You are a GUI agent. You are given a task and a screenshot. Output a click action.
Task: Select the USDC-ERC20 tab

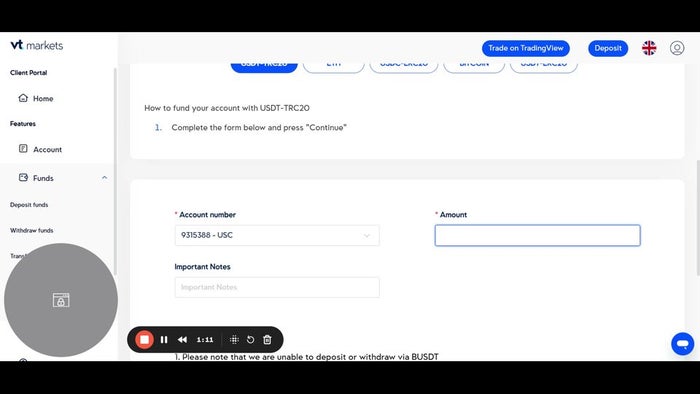(x=404, y=66)
